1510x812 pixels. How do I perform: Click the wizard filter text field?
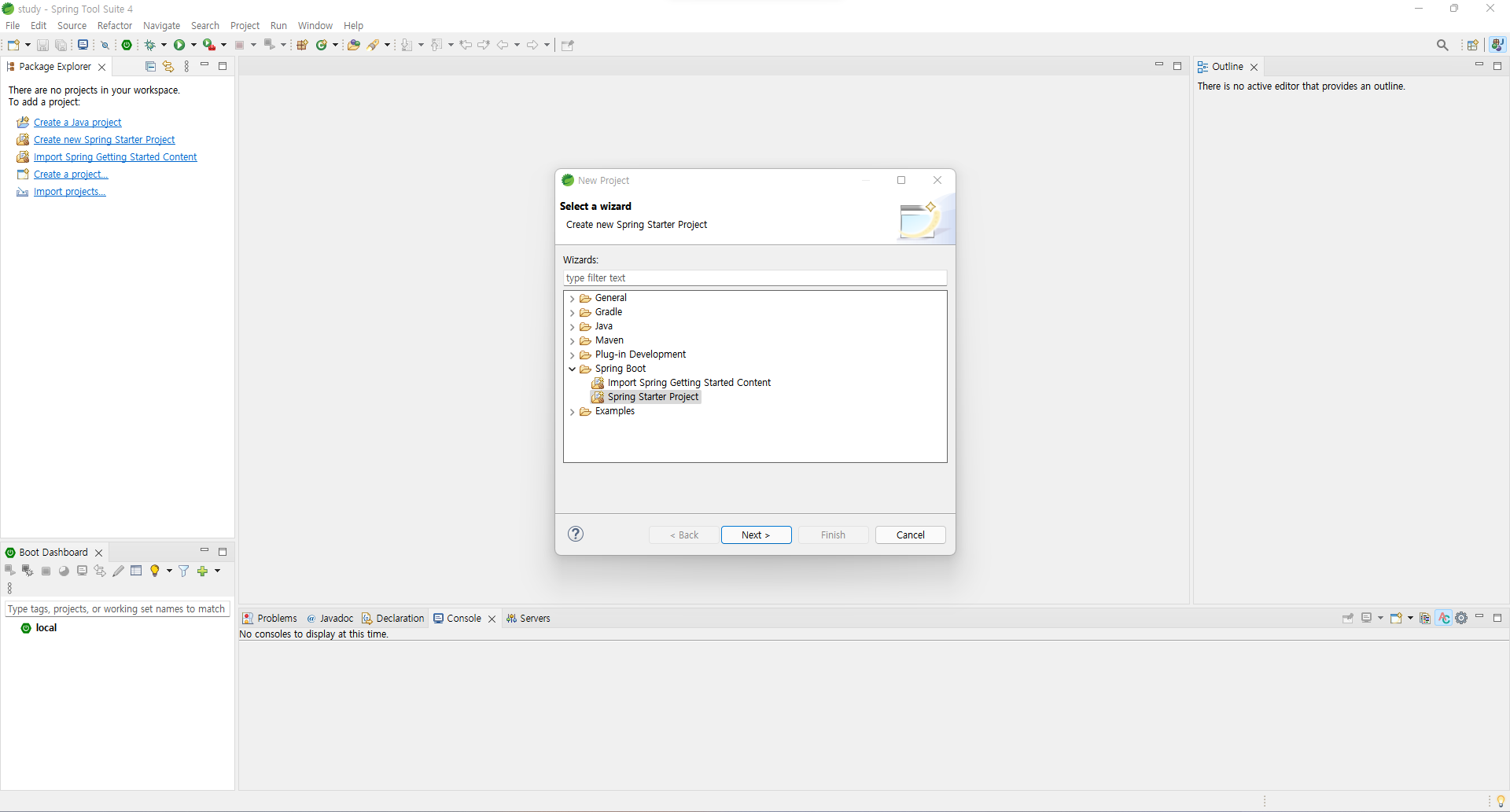coord(755,278)
